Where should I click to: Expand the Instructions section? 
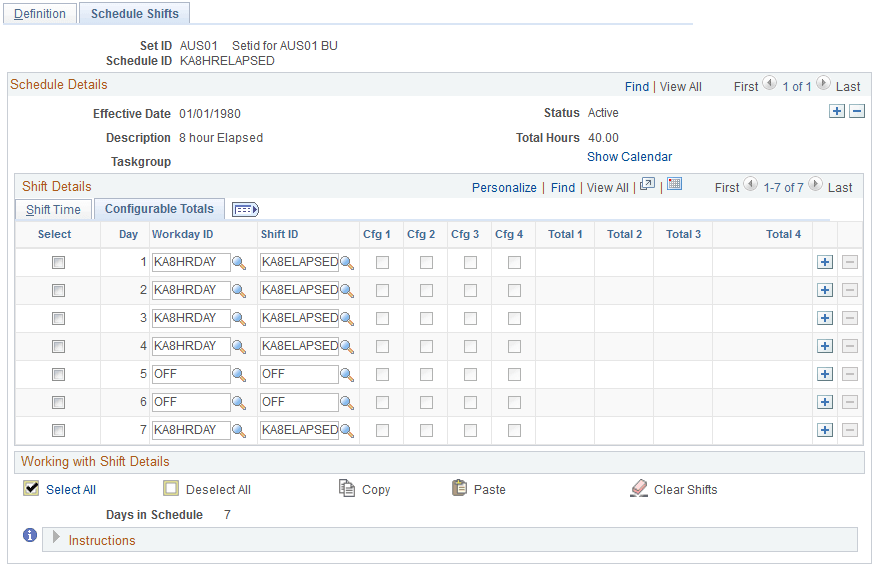pos(56,537)
